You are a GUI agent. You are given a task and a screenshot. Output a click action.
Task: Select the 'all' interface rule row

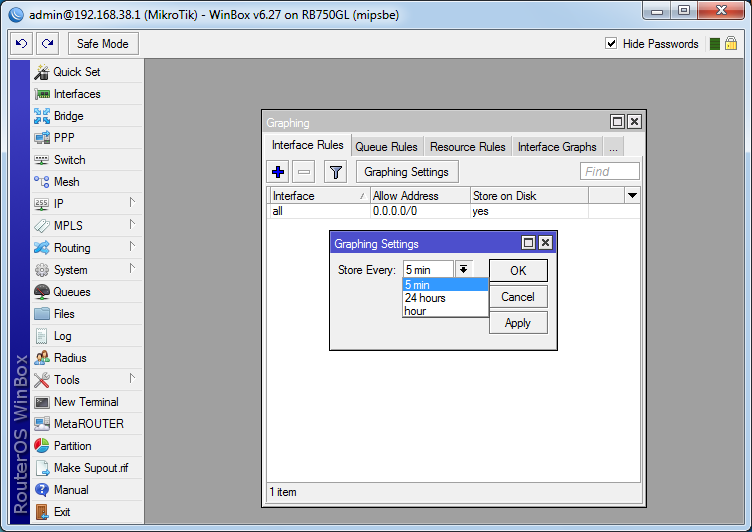pos(453,211)
